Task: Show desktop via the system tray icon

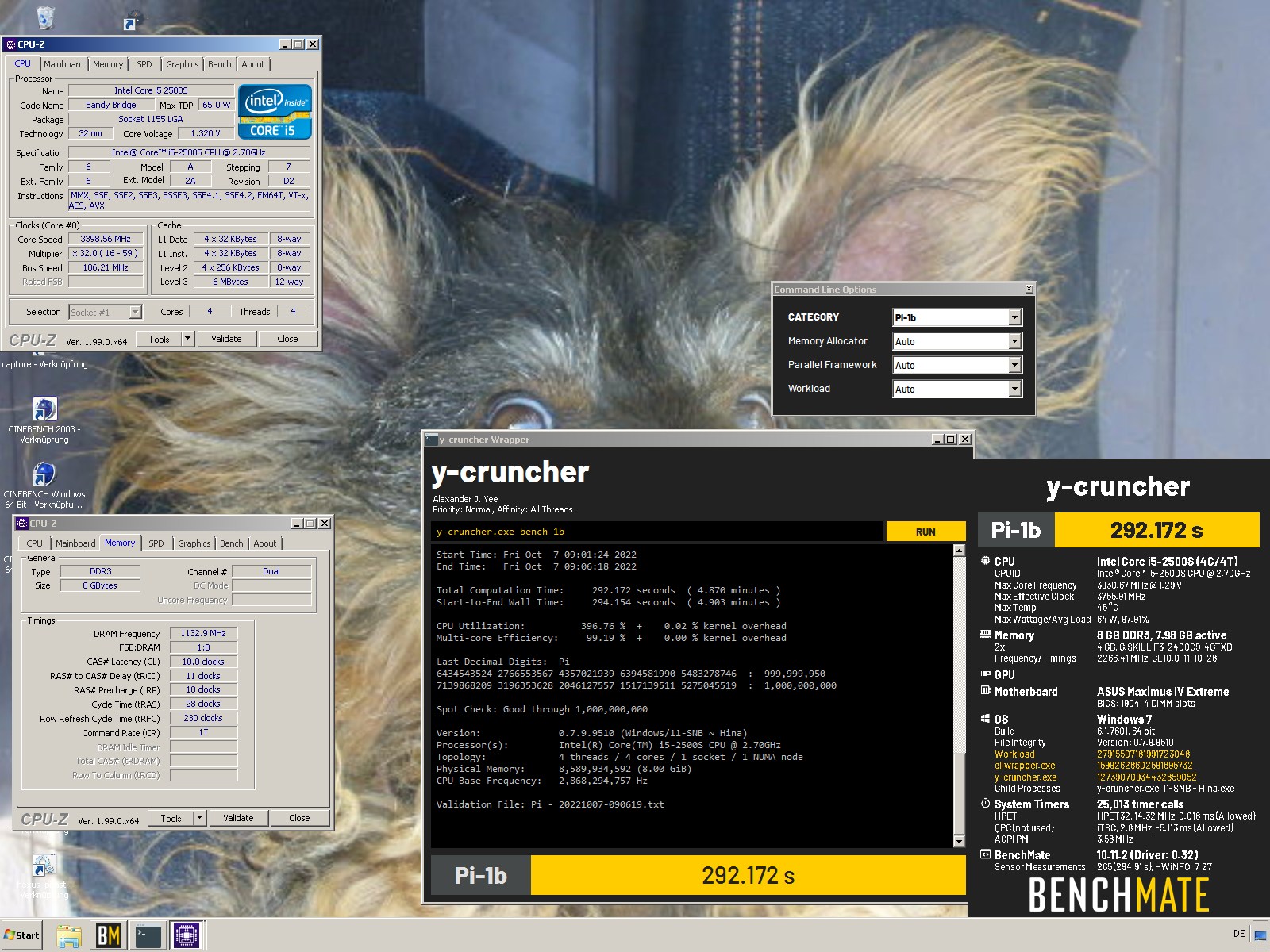Action: [x=1260, y=935]
